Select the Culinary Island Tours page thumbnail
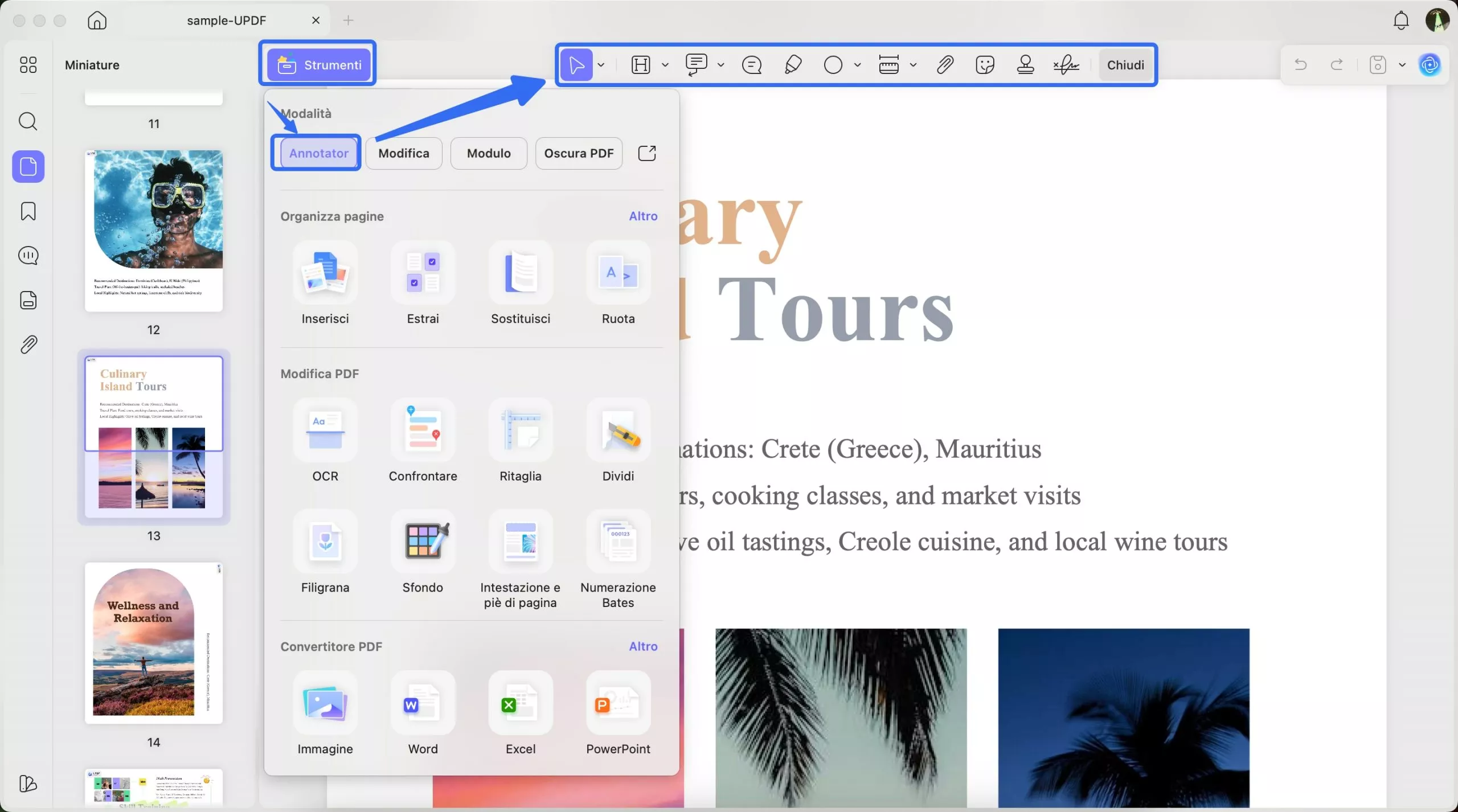Viewport: 1458px width, 812px height. coord(154,438)
